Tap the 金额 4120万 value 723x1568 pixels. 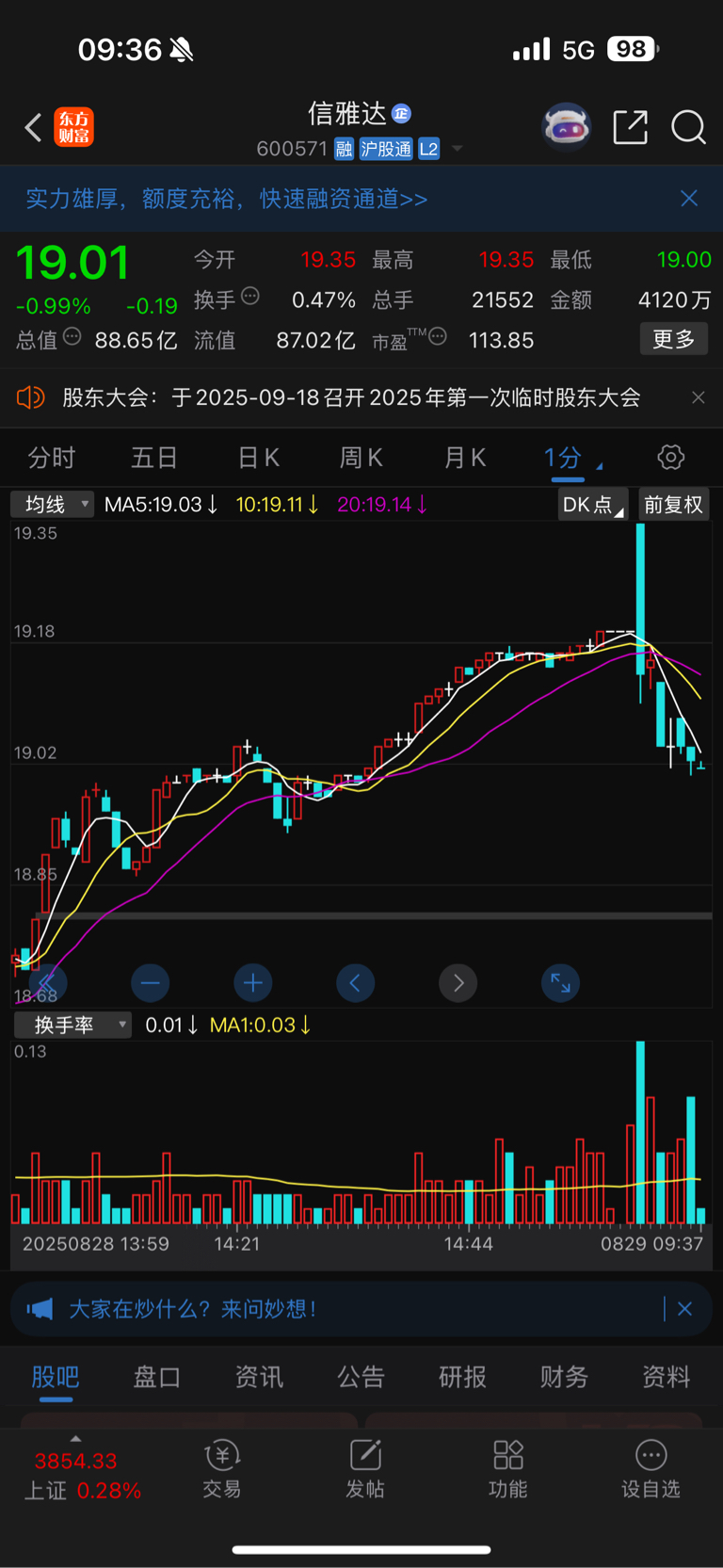(x=674, y=299)
